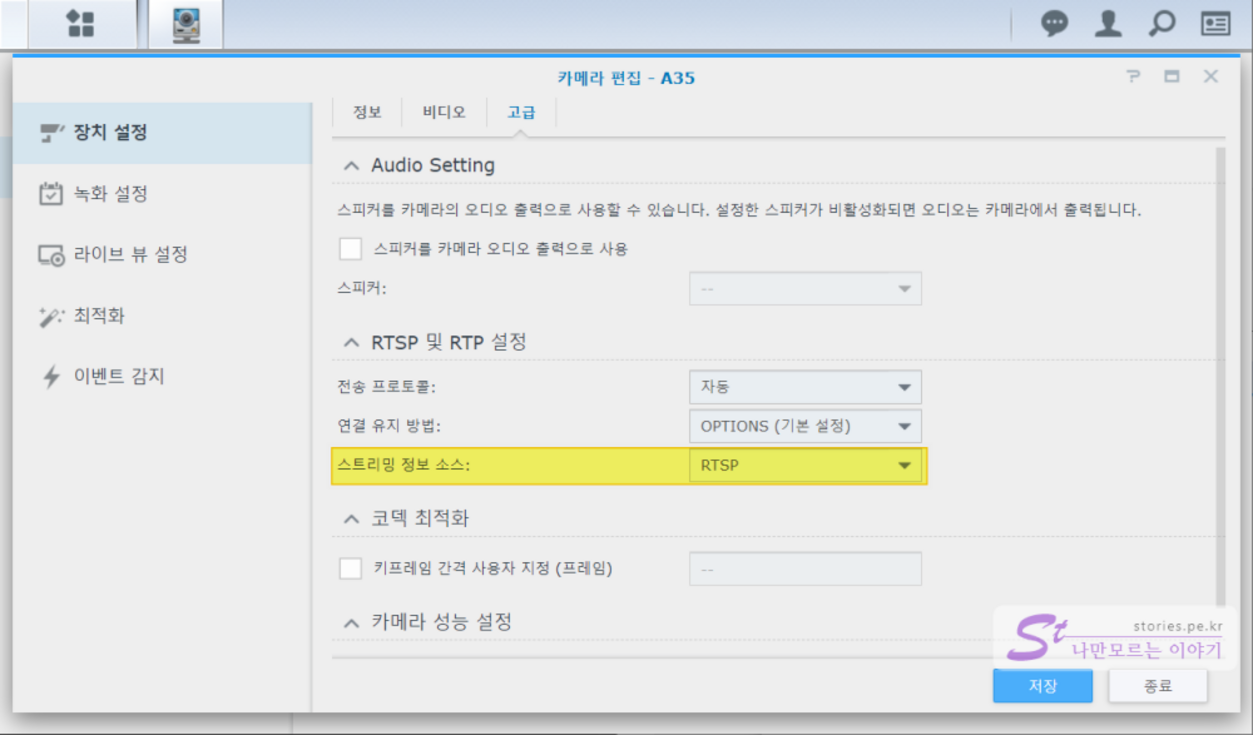Select 장치 설정 in the sidebar

tap(110, 132)
